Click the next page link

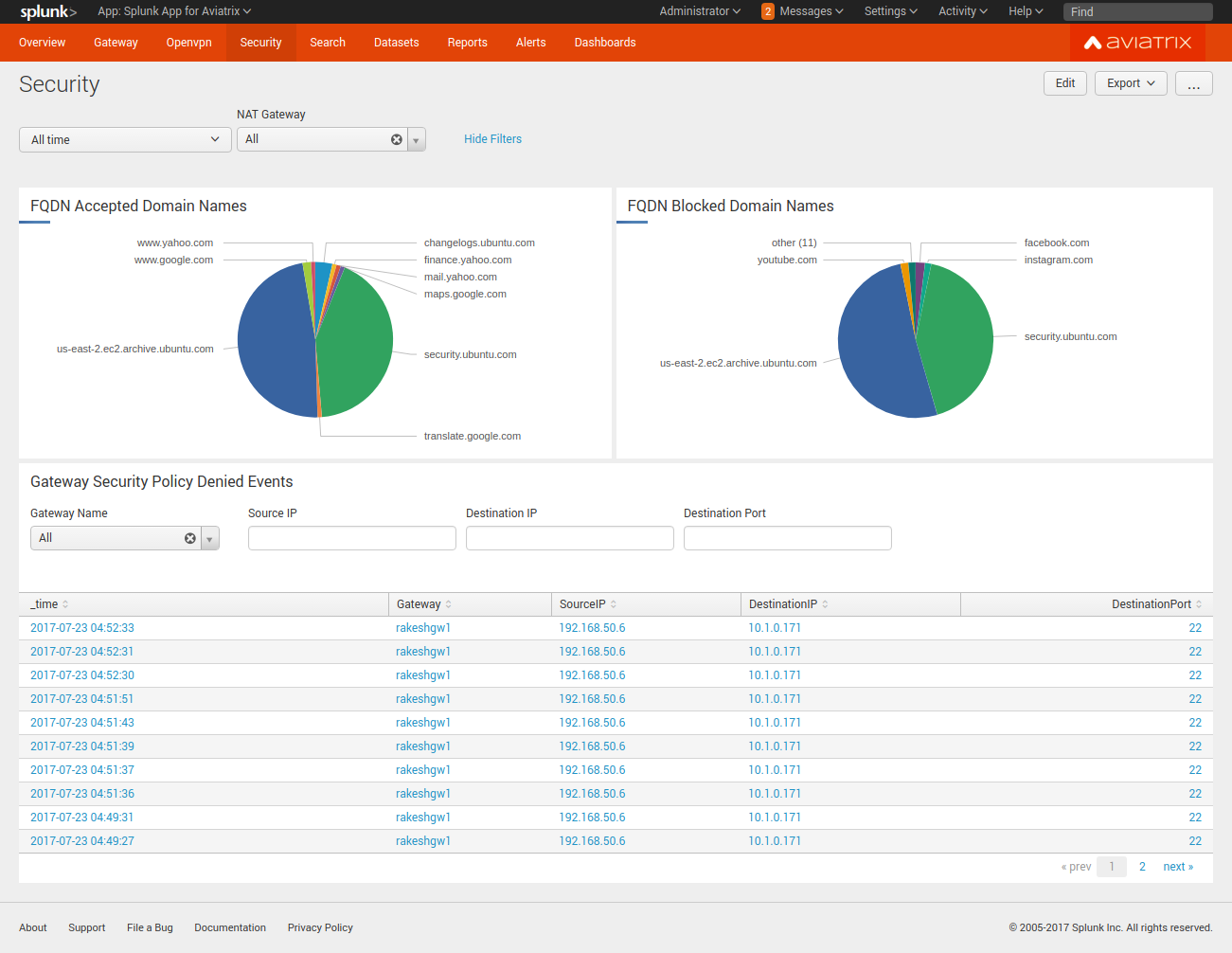[1178, 867]
